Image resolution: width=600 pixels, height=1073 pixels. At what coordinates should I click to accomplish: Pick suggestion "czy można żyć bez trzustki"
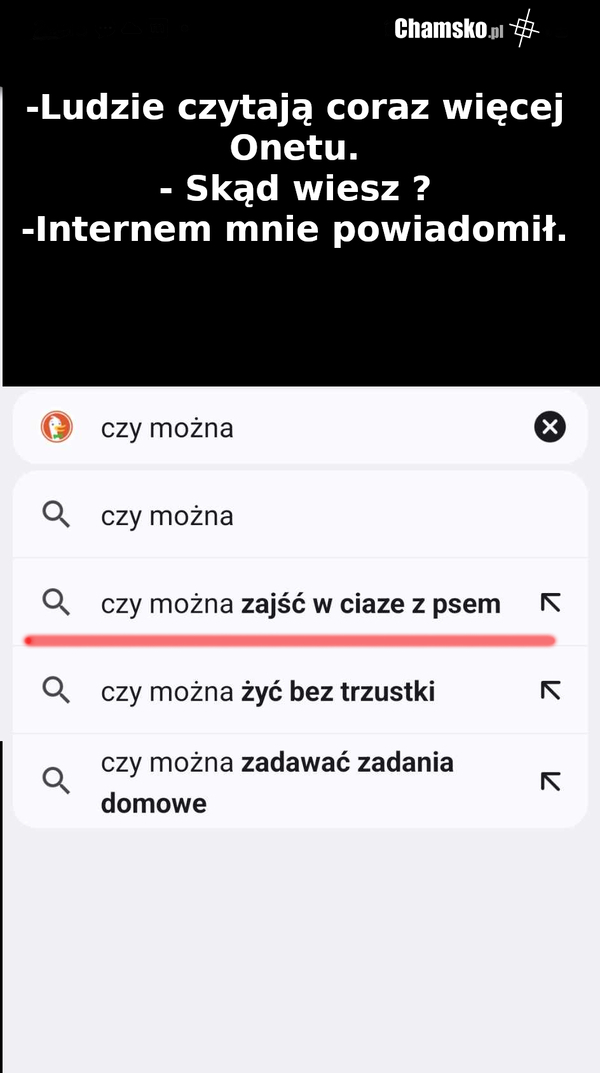click(x=267, y=692)
